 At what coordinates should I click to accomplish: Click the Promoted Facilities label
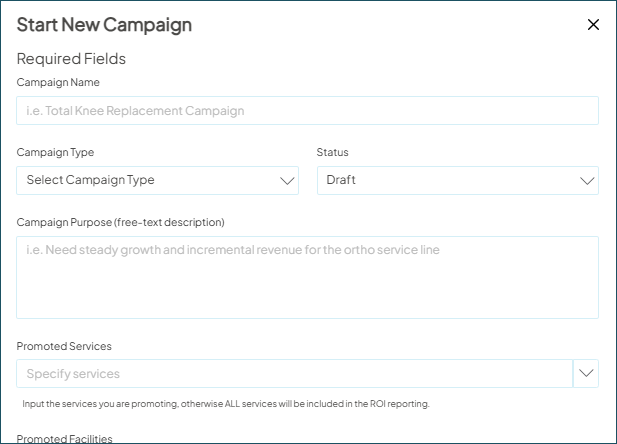(x=65, y=439)
